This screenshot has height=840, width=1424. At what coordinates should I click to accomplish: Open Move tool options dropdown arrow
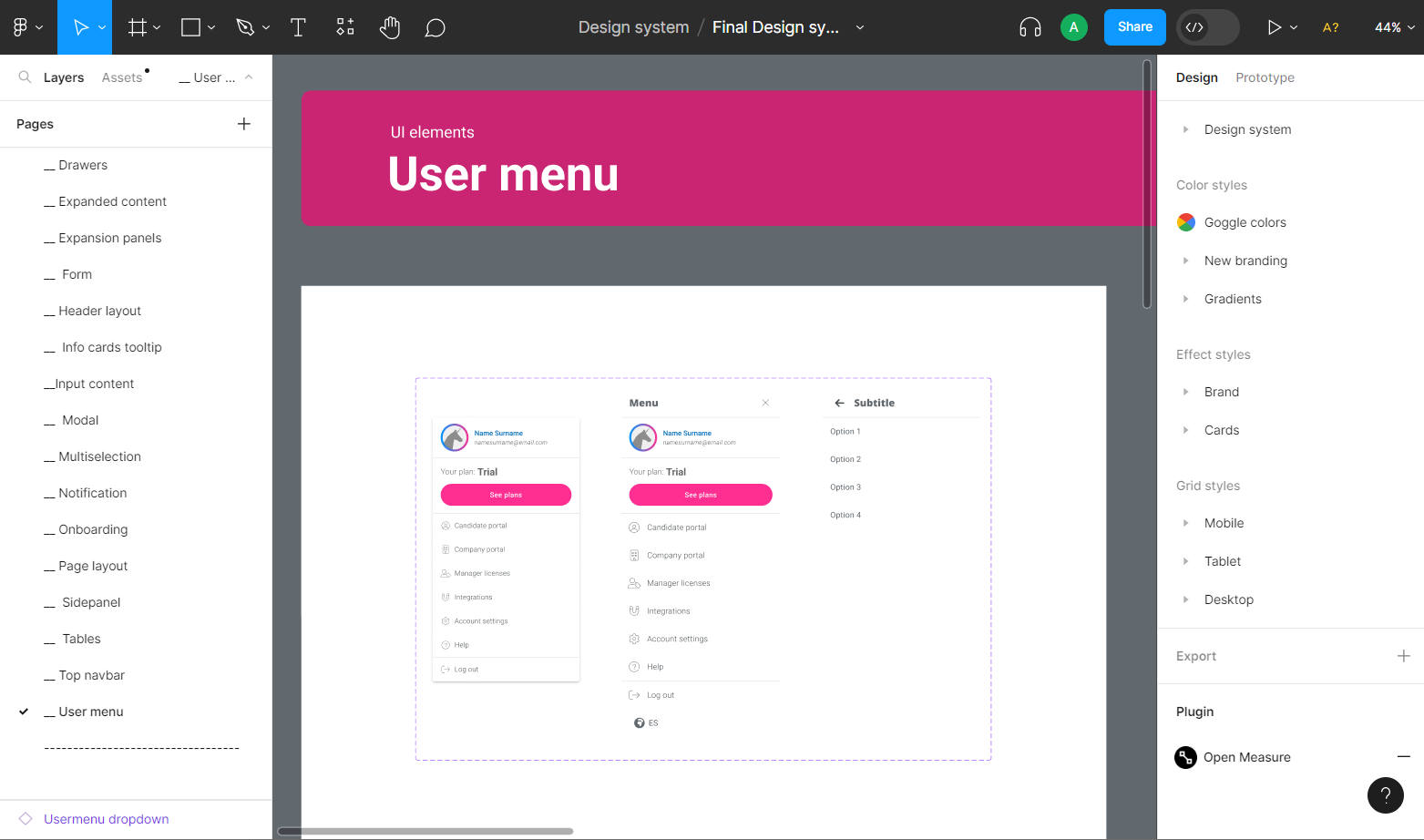pyautogui.click(x=102, y=27)
